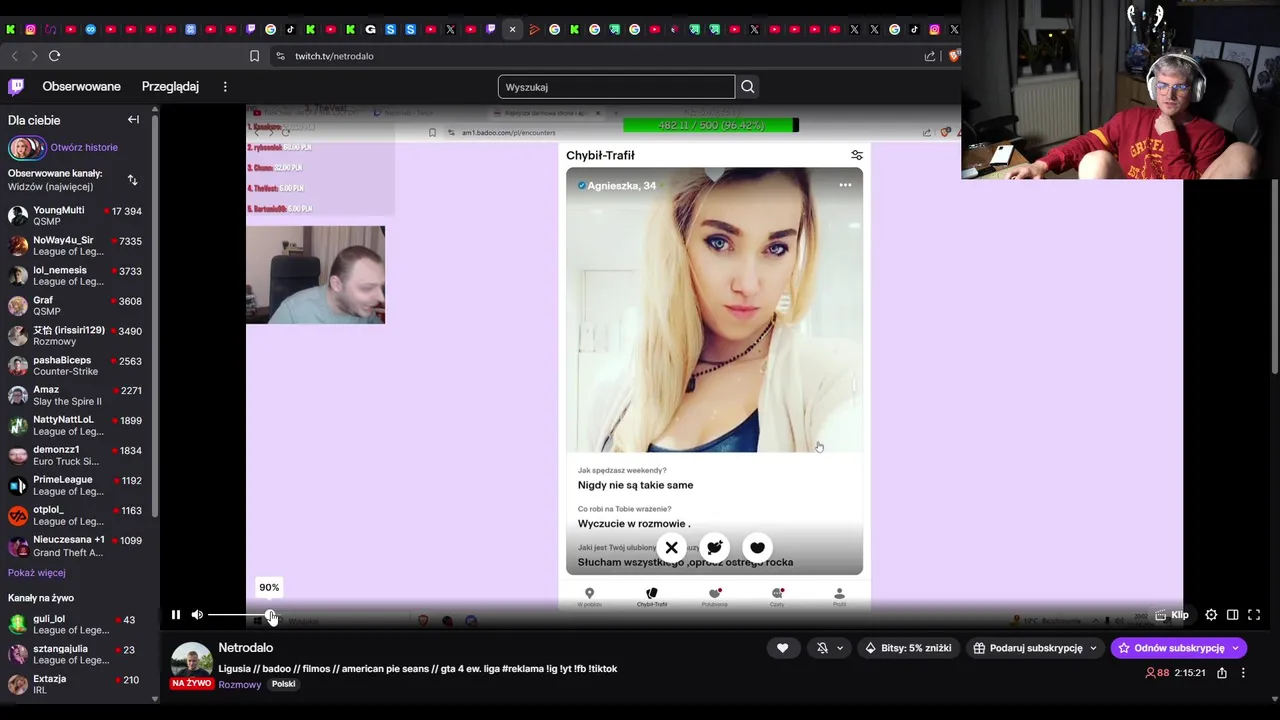1280x720 pixels.
Task: Open Polubienia tab in Badoo
Action: (x=714, y=597)
